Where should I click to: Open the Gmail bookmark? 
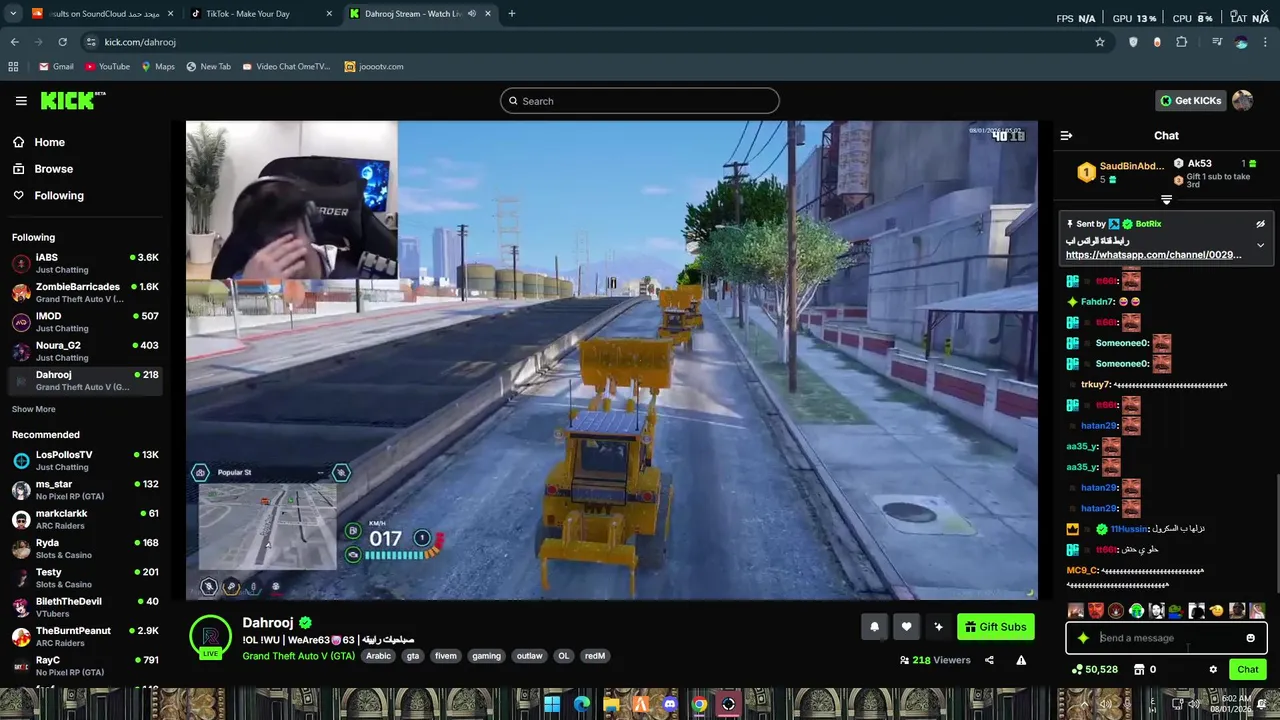click(56, 67)
